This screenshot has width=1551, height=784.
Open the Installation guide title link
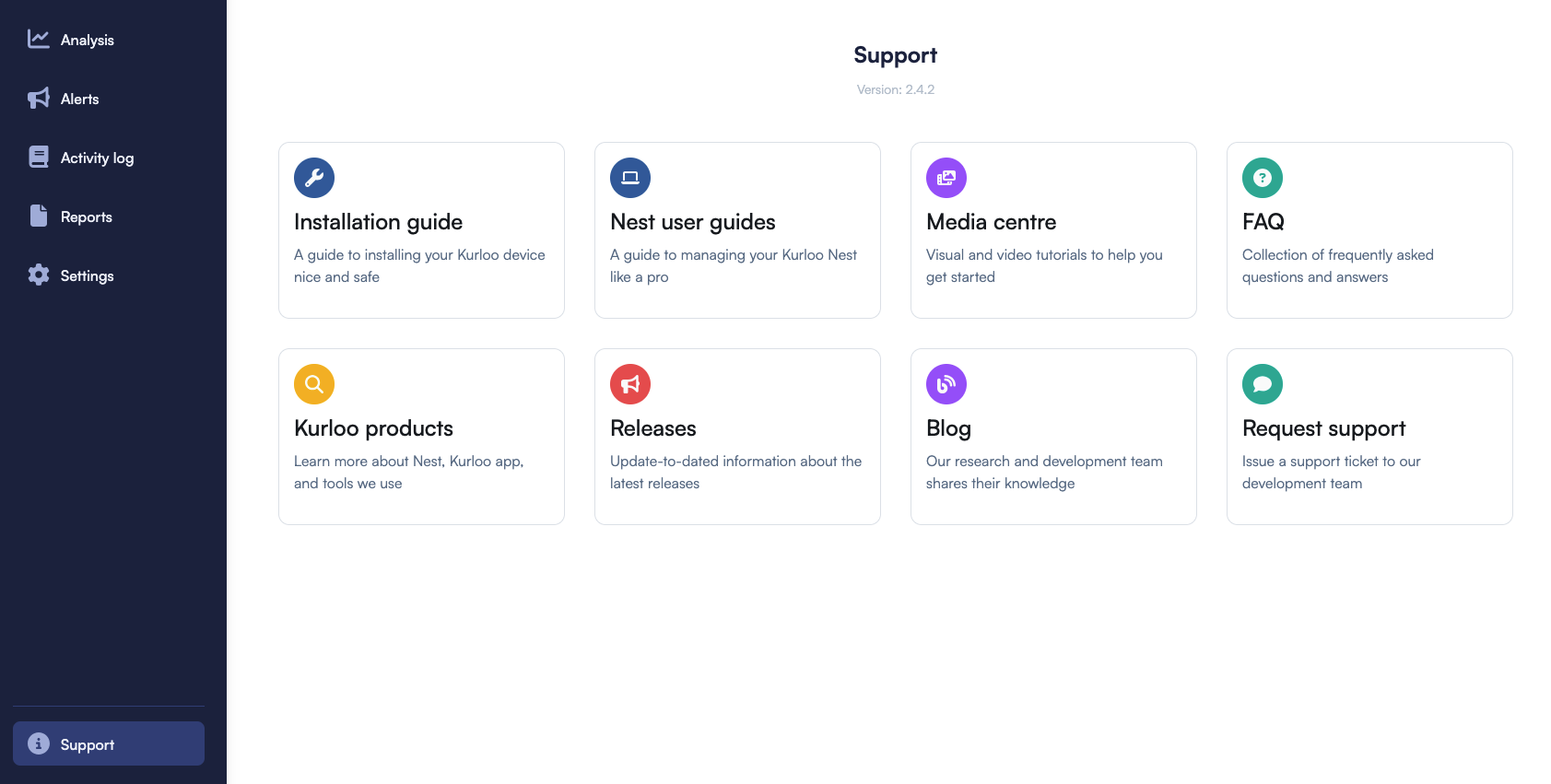click(378, 222)
